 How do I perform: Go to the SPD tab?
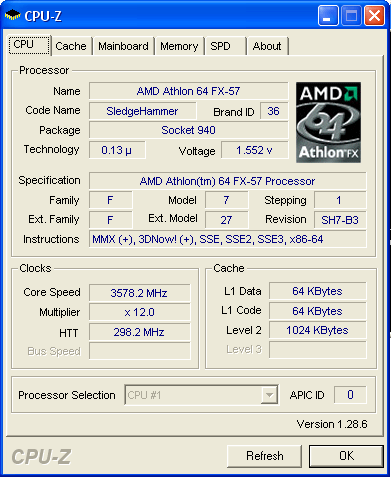(225, 46)
